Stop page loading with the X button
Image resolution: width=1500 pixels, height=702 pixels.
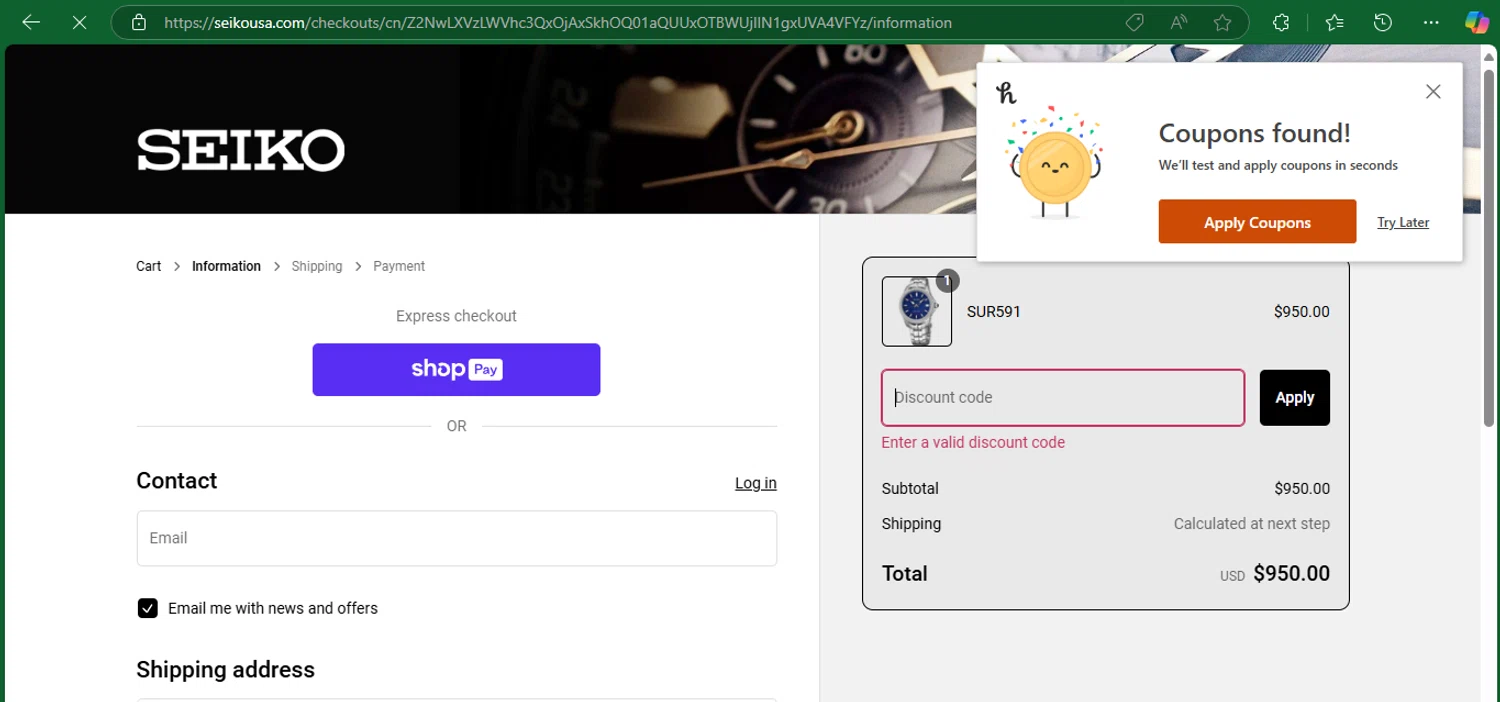point(80,22)
